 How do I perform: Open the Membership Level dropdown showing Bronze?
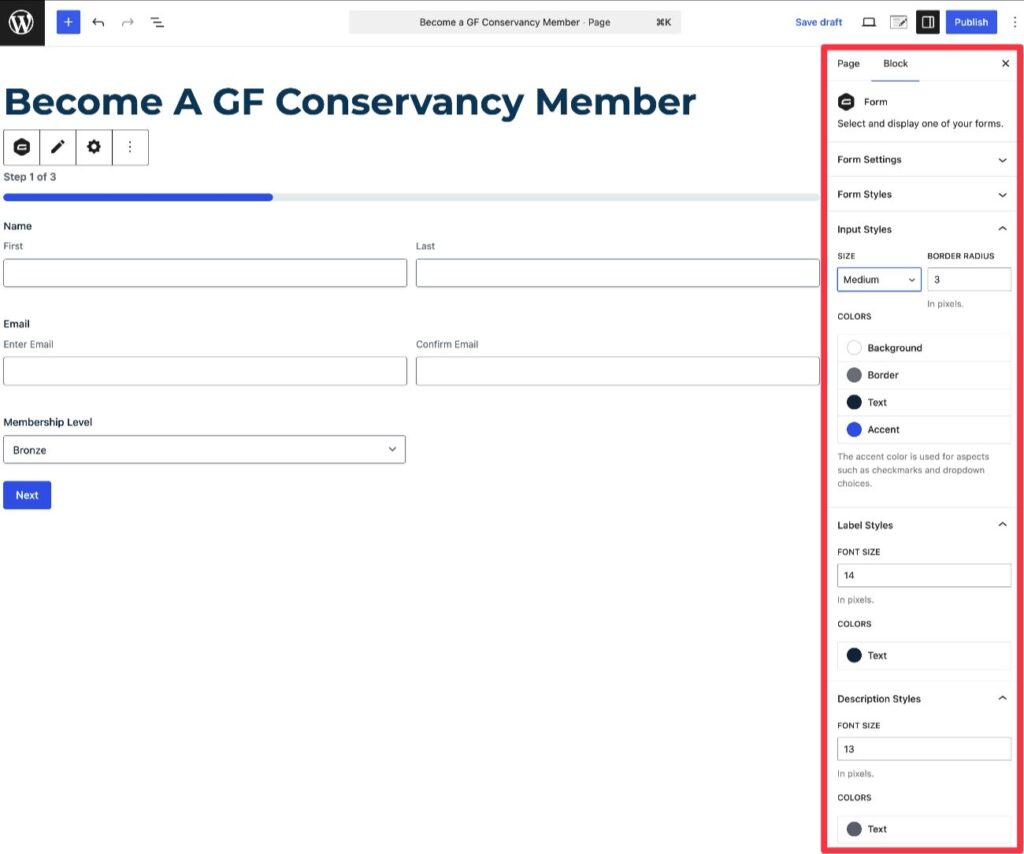coord(204,449)
